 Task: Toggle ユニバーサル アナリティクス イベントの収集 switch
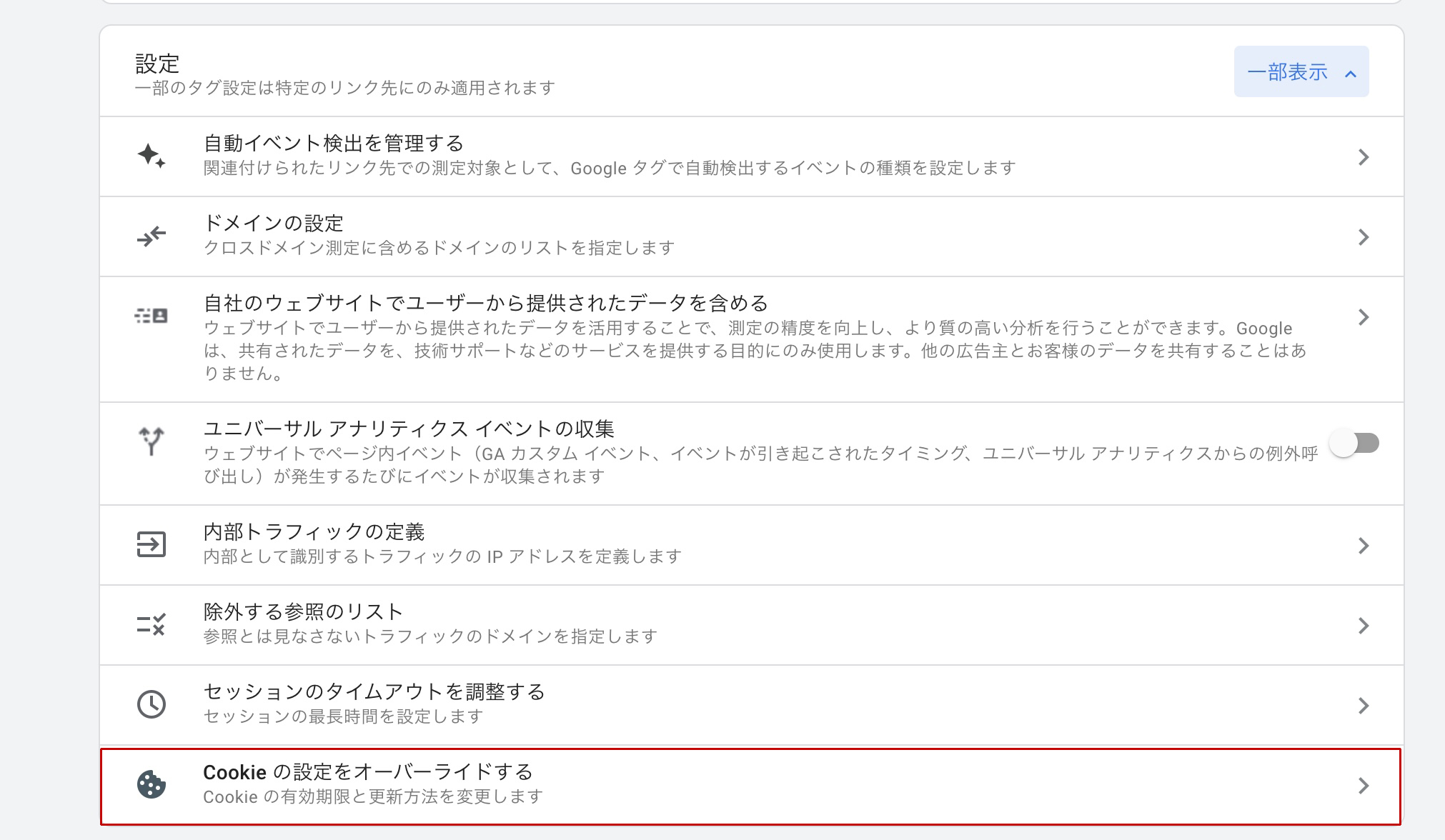(x=1355, y=443)
